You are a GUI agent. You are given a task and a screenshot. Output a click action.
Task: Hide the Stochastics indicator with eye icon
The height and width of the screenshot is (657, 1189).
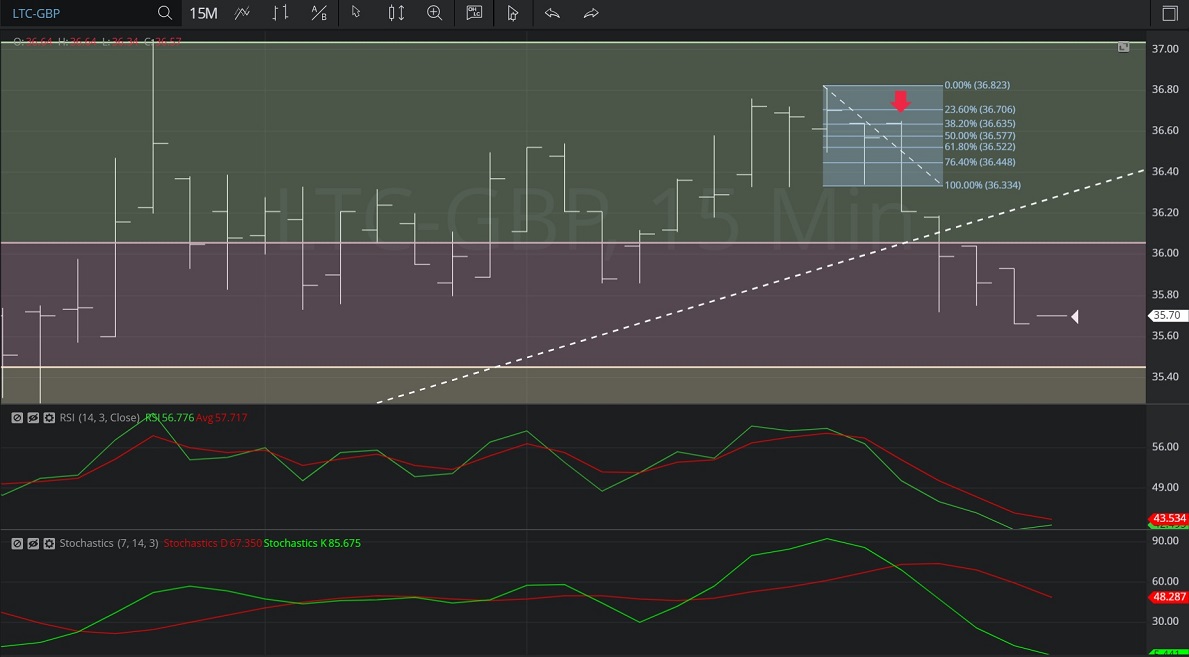33,543
